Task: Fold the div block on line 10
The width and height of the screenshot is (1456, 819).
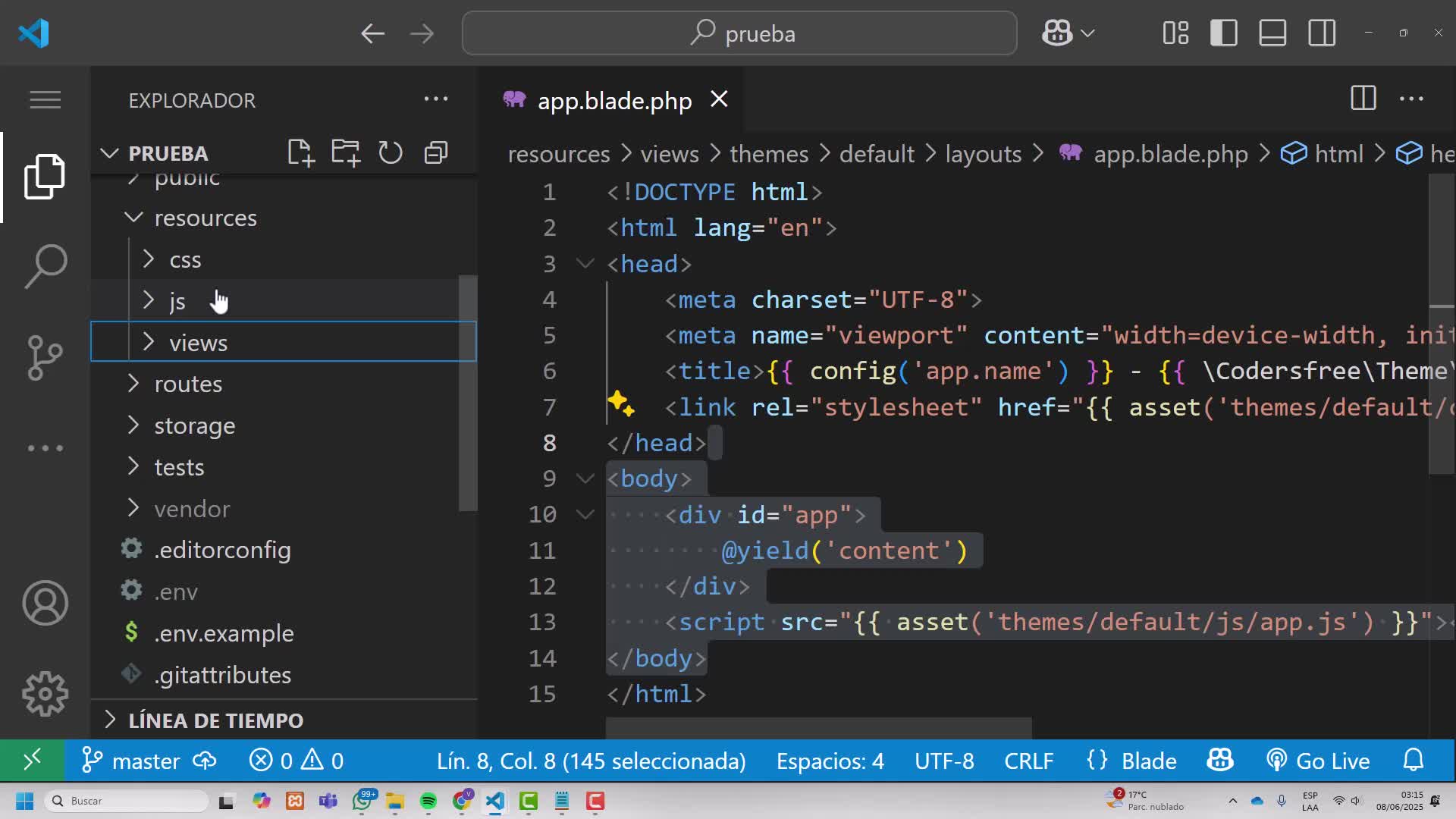Action: (x=585, y=514)
